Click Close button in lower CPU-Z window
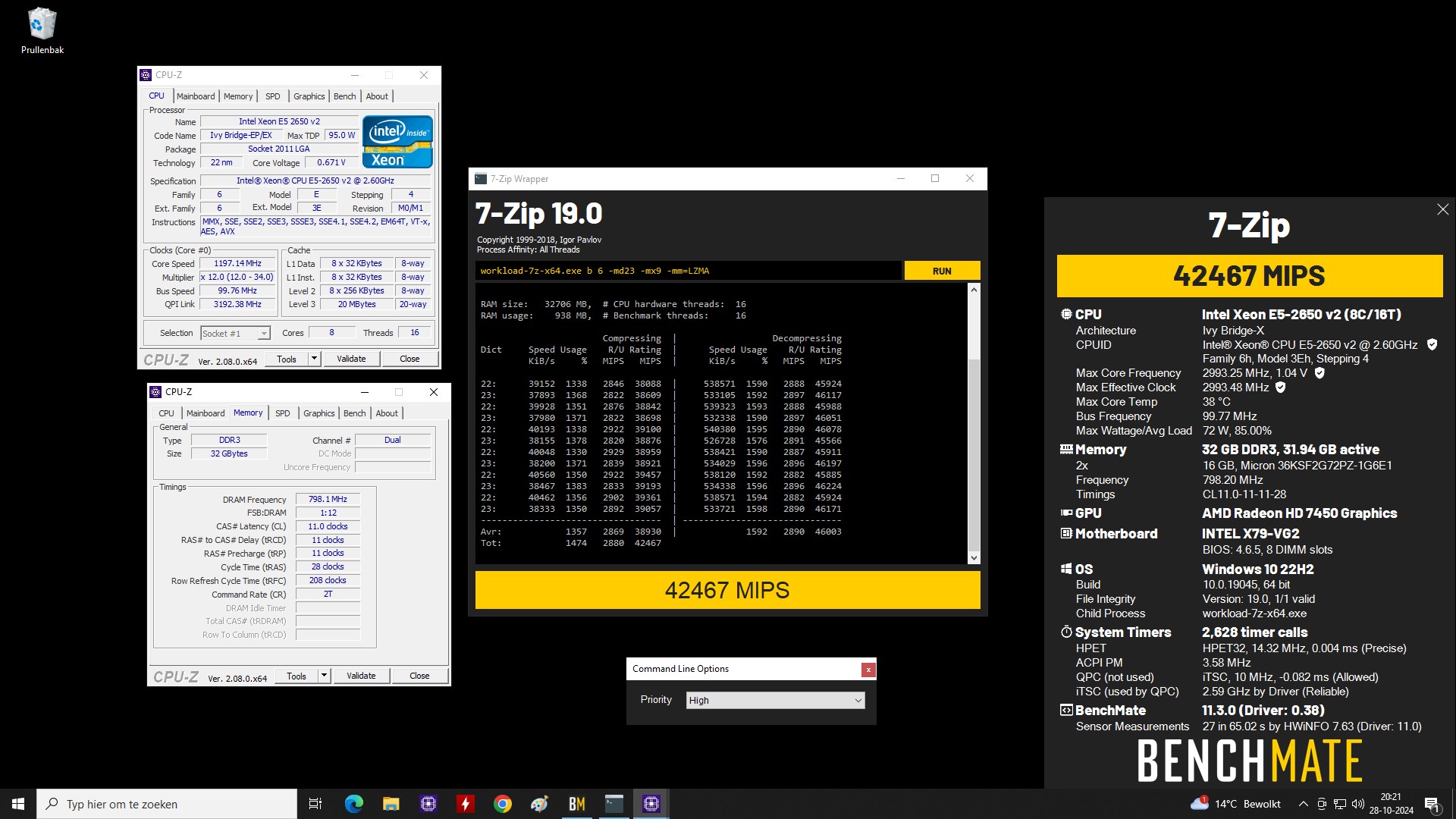This screenshot has height=819, width=1456. tap(419, 676)
